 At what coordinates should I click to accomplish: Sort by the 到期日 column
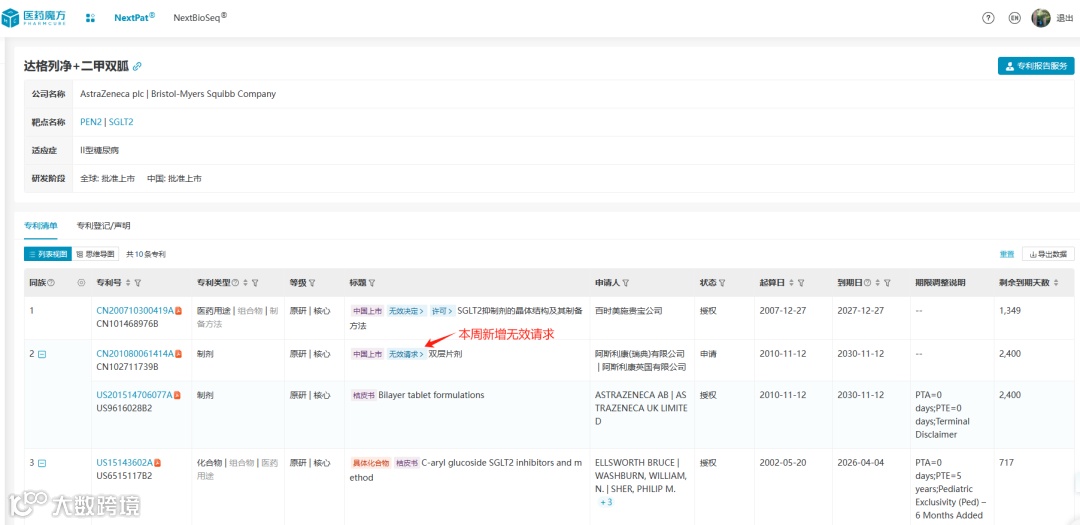coord(877,282)
